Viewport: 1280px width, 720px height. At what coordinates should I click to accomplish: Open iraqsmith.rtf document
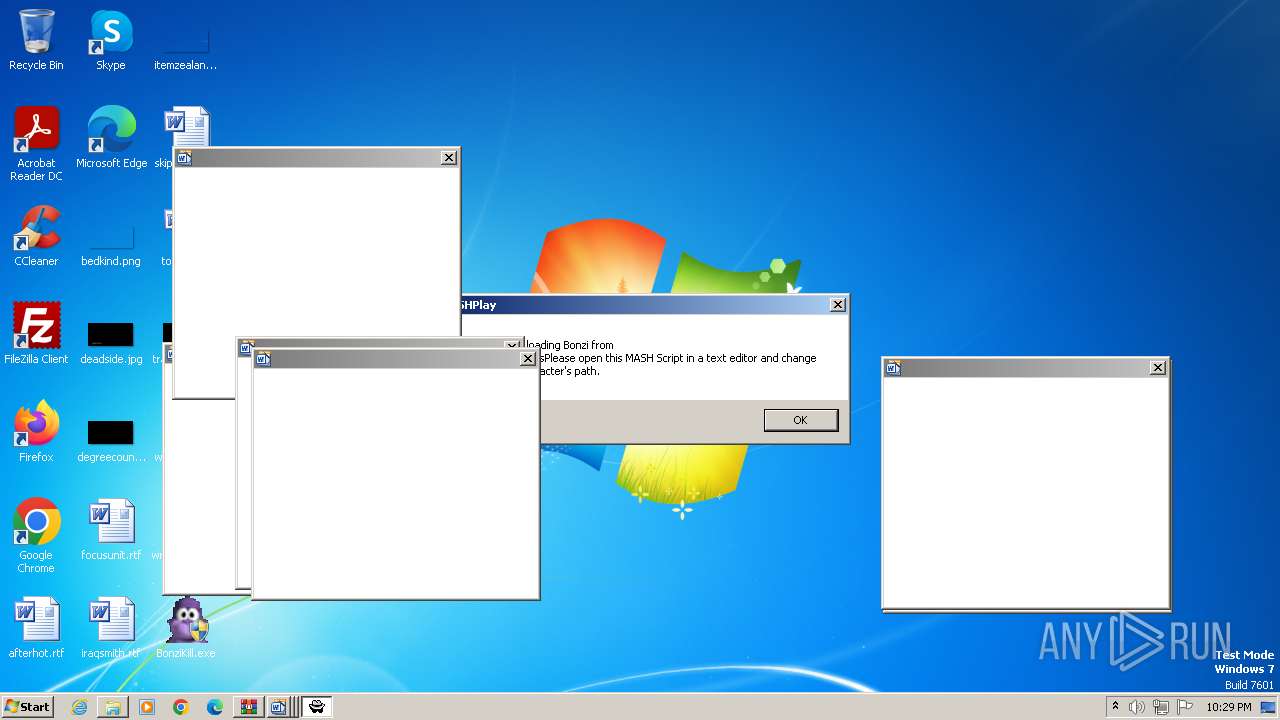tap(110, 627)
